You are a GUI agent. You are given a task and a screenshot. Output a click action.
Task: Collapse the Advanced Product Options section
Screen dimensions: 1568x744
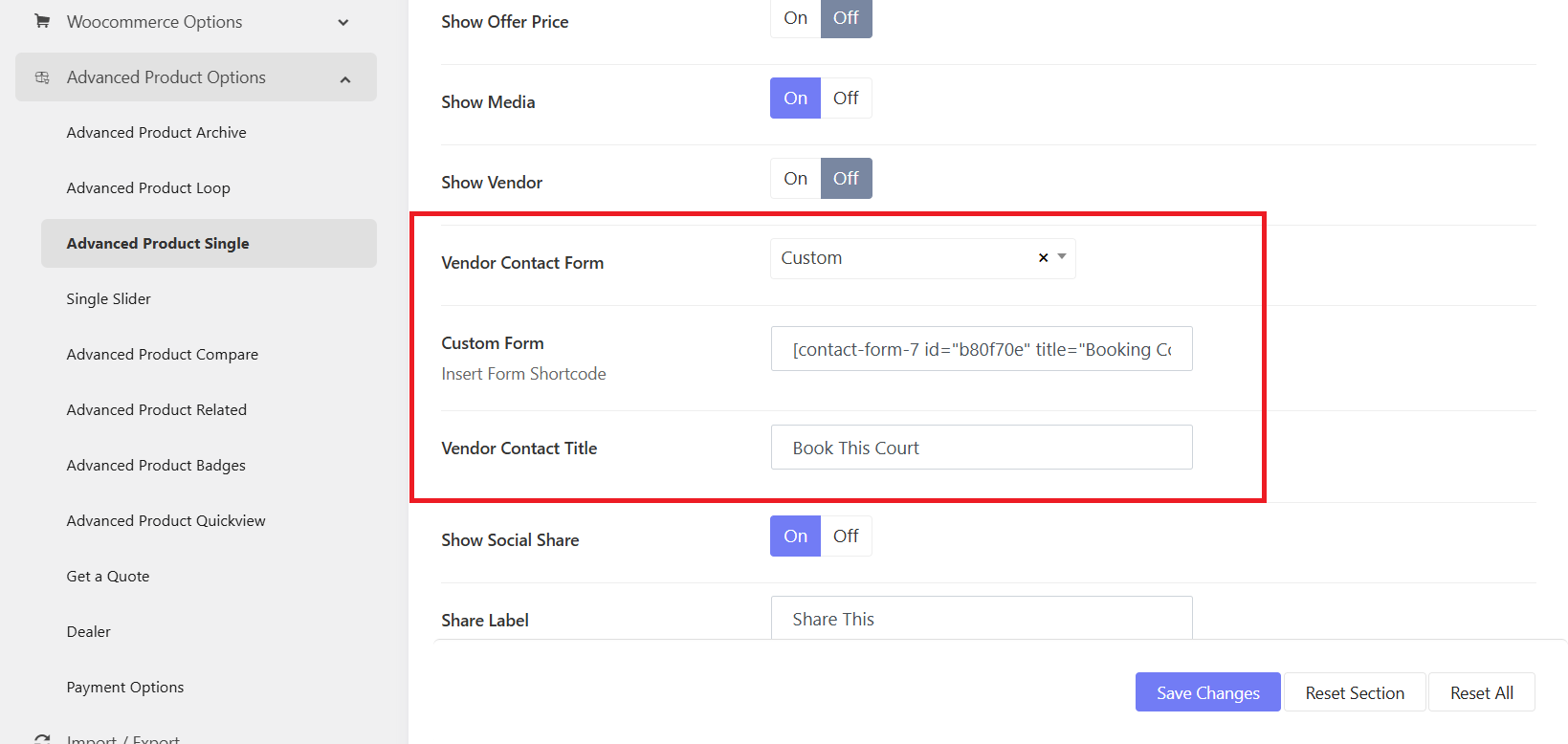pos(345,78)
